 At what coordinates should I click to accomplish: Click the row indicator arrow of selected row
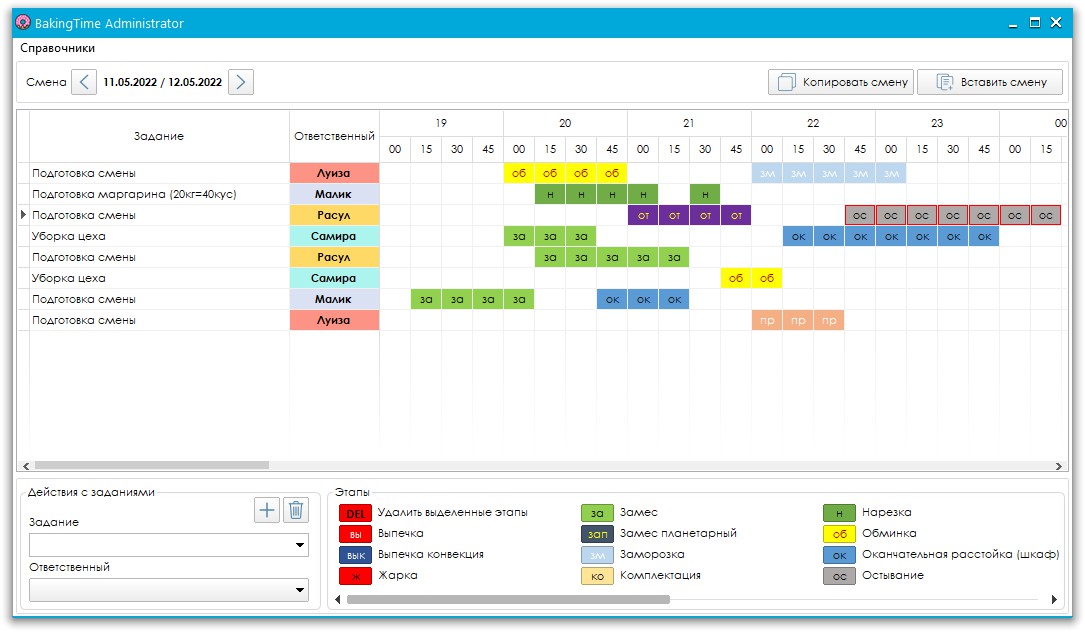click(x=23, y=215)
